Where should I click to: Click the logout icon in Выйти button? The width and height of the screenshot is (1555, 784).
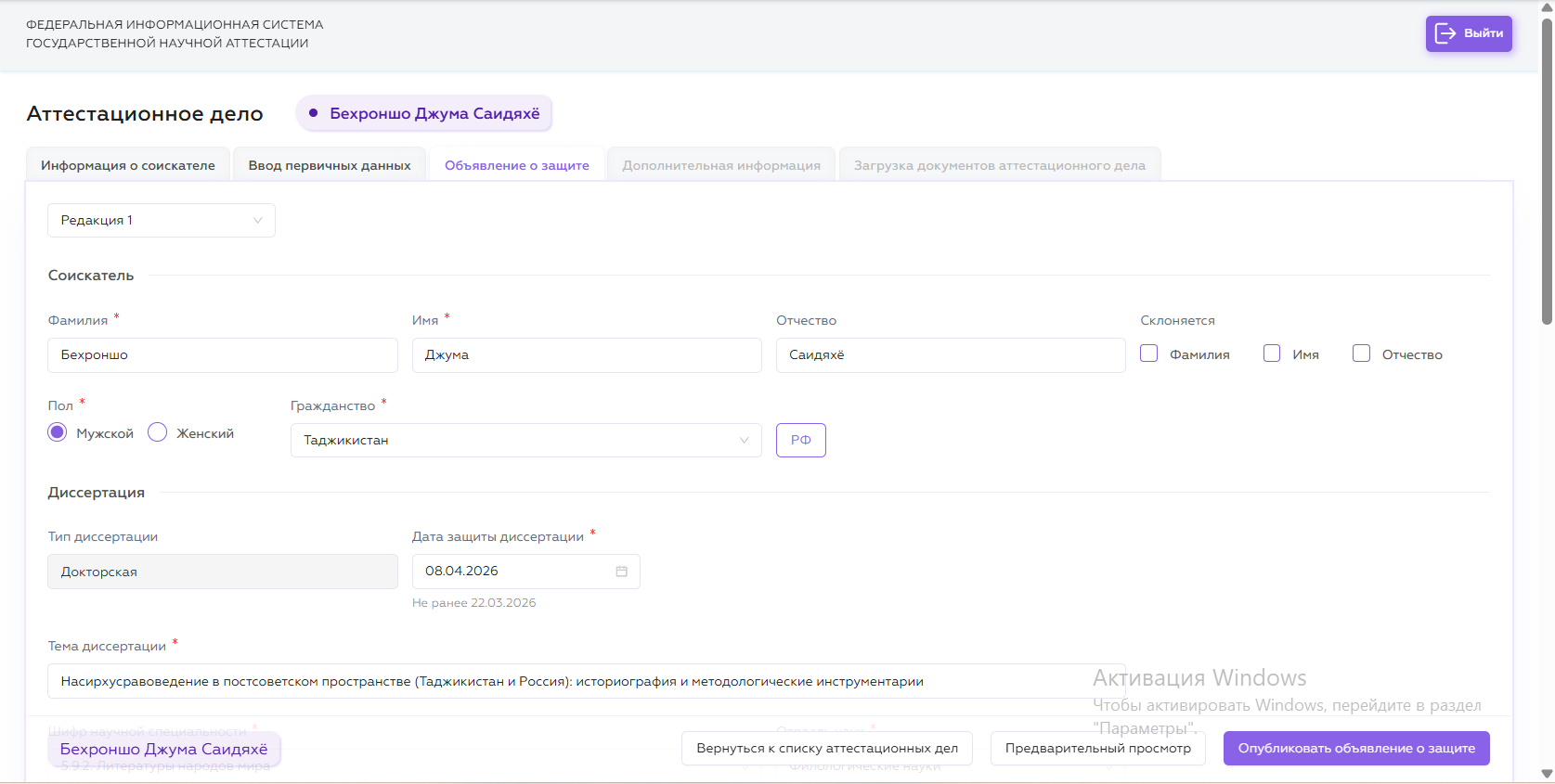(x=1445, y=33)
